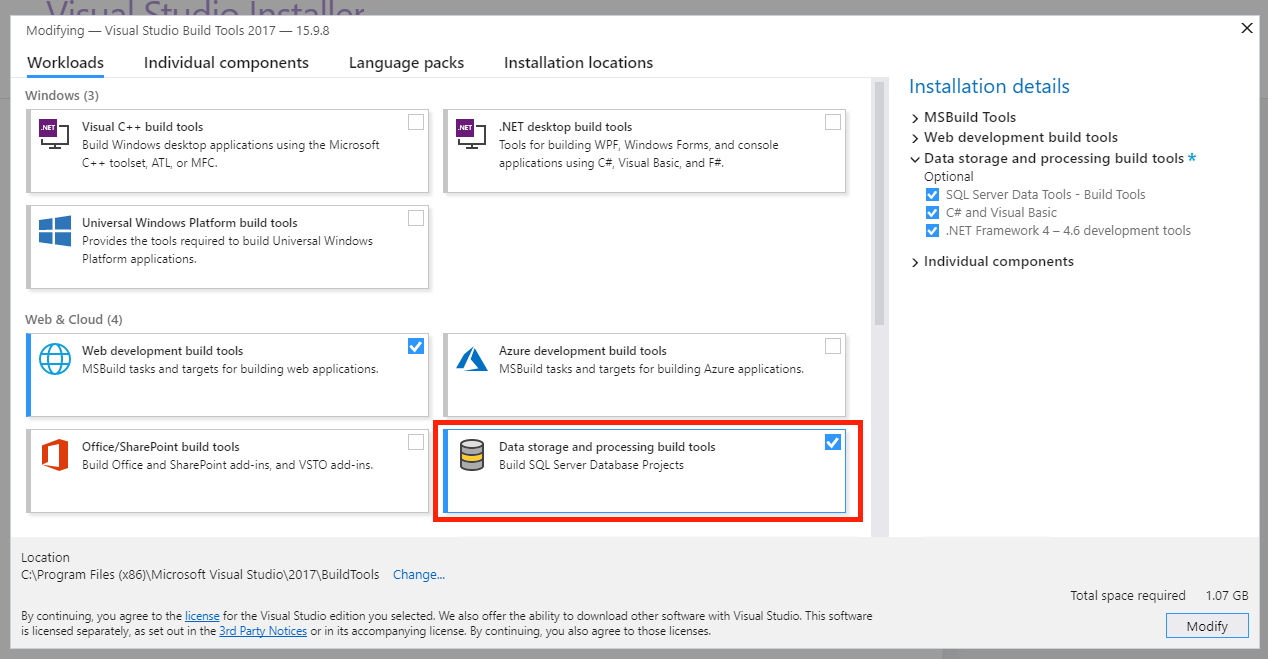The height and width of the screenshot is (659, 1268).
Task: Open the Installation locations tab
Action: pyautogui.click(x=578, y=62)
